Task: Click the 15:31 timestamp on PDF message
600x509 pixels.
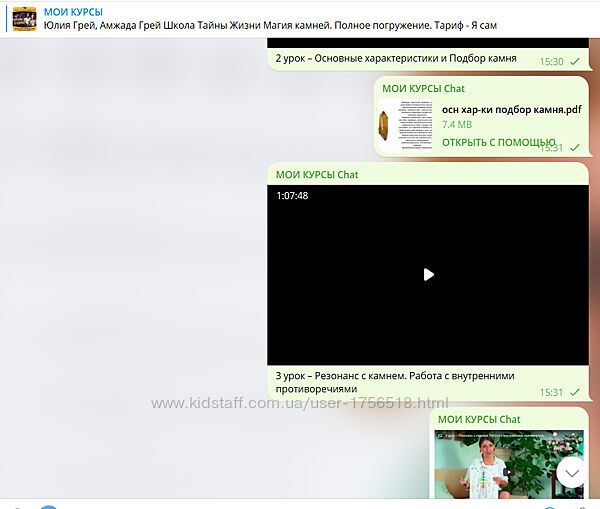Action: pyautogui.click(x=552, y=147)
